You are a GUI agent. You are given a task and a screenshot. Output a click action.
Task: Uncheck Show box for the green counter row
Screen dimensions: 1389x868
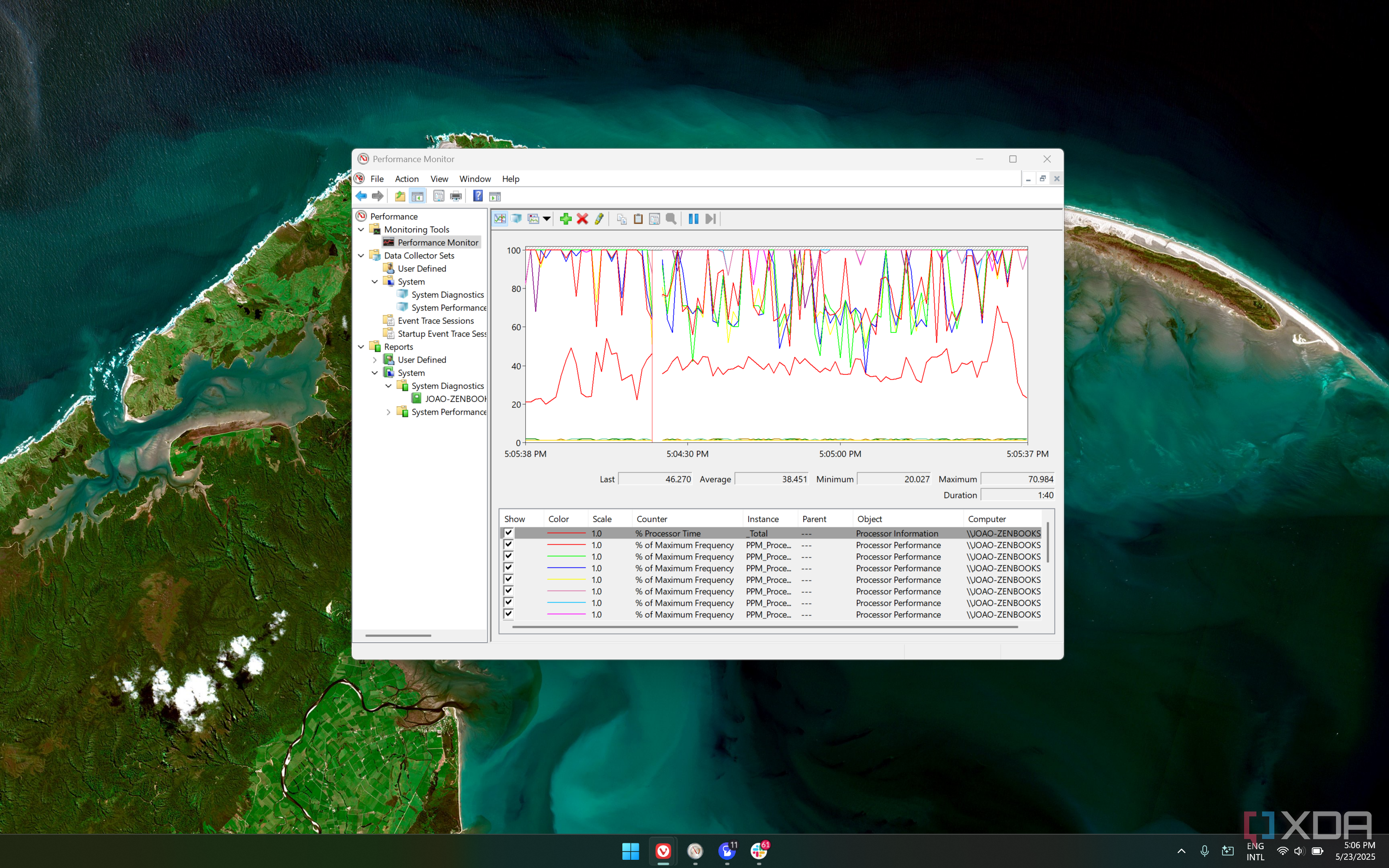[x=508, y=556]
